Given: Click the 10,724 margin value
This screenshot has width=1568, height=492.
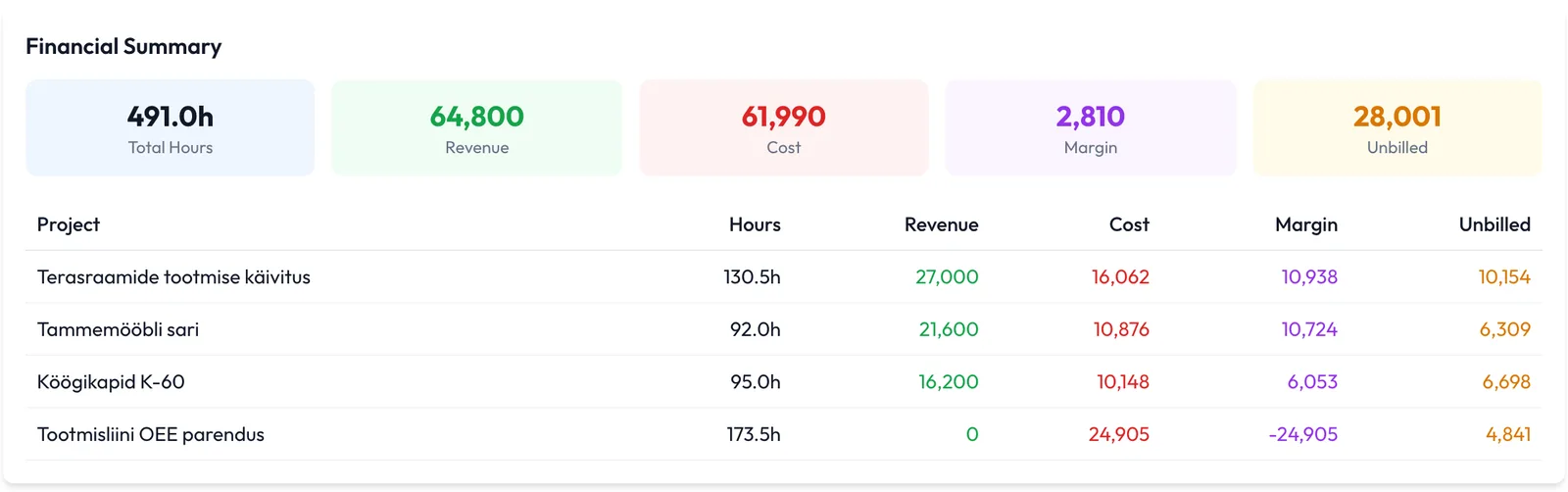Looking at the screenshot, I should [1309, 329].
